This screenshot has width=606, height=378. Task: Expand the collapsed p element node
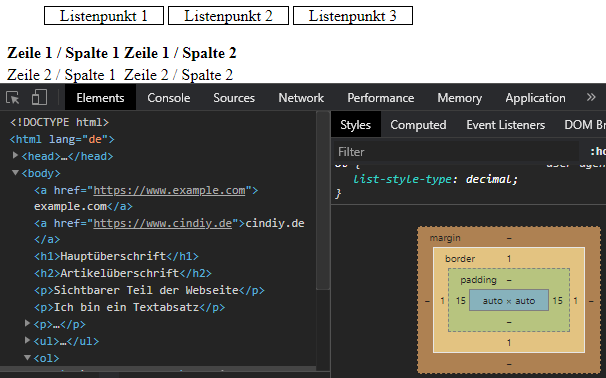coord(27,323)
